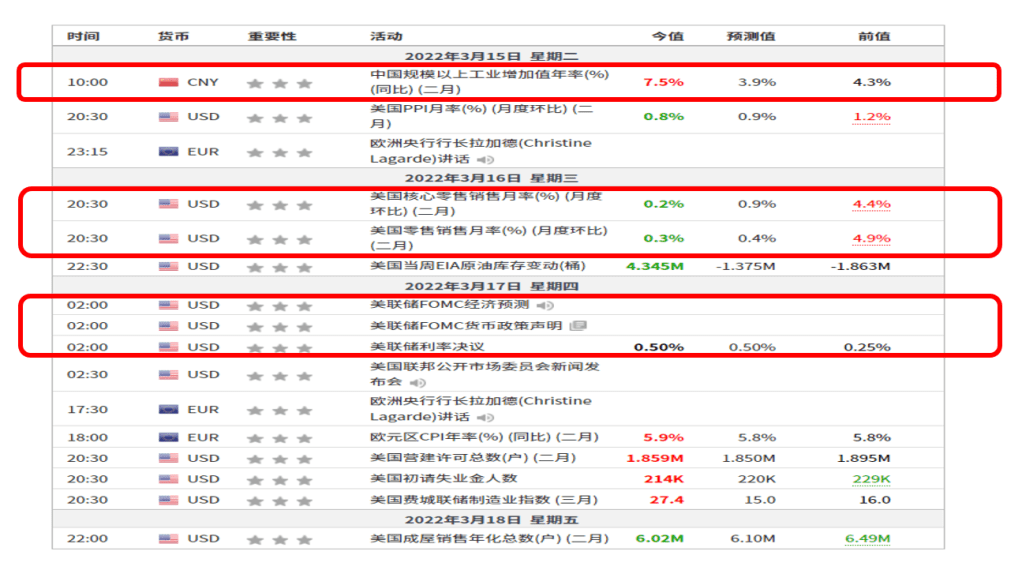
Task: Click the EU flag in the 欧元区CPI年率 row
Action: tap(168, 437)
